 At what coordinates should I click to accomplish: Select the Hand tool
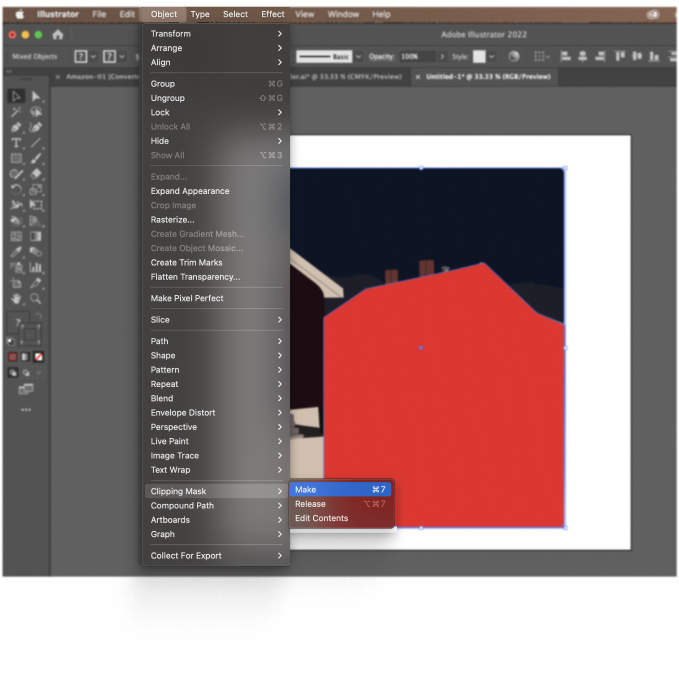pyautogui.click(x=16, y=299)
